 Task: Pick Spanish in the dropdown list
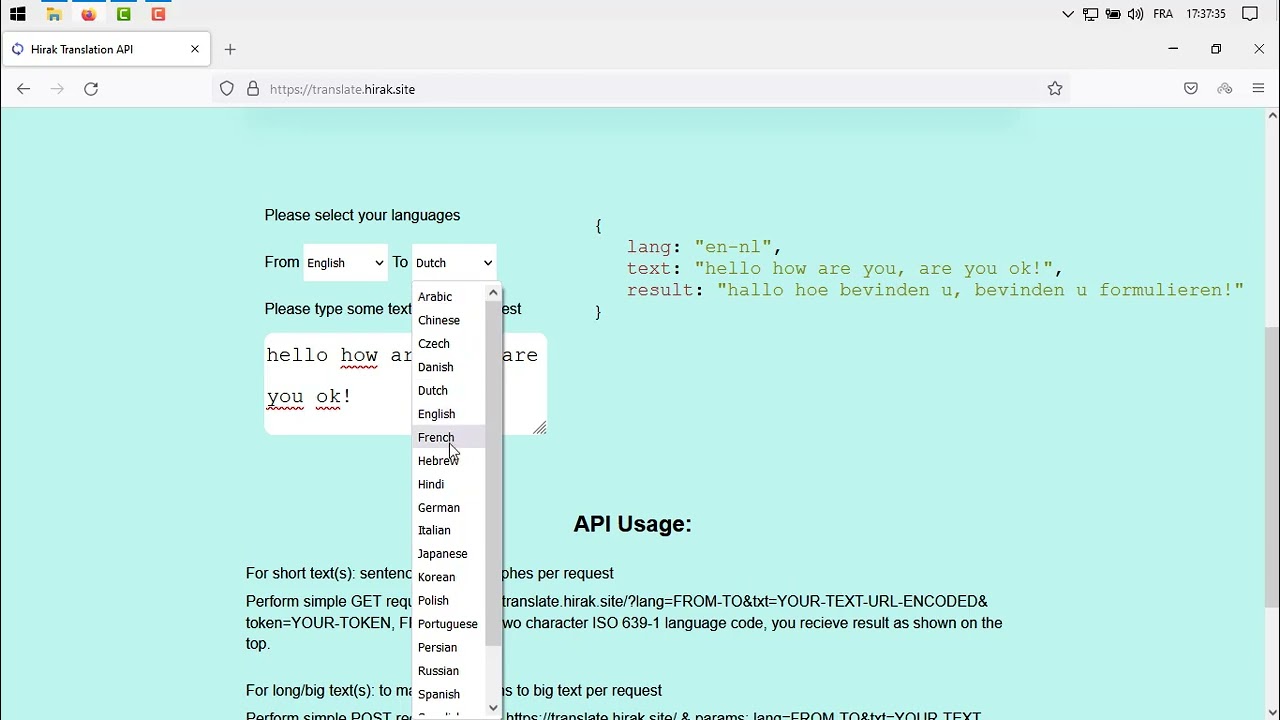point(449,694)
